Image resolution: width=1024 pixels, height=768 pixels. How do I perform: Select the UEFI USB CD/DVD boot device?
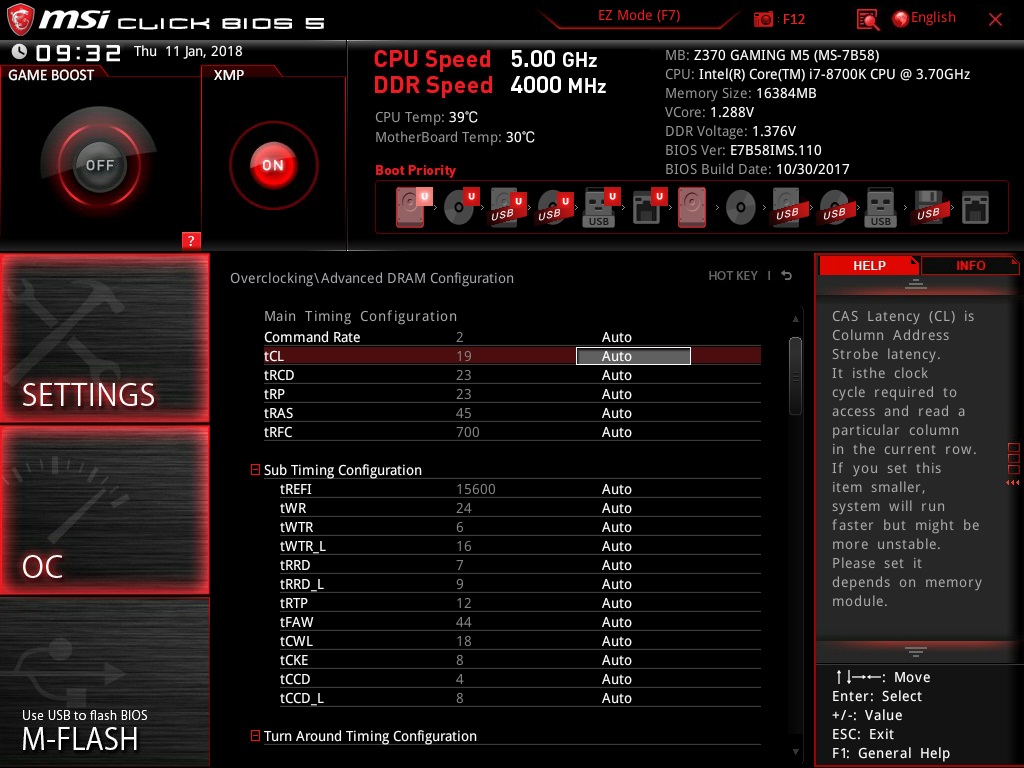point(554,208)
